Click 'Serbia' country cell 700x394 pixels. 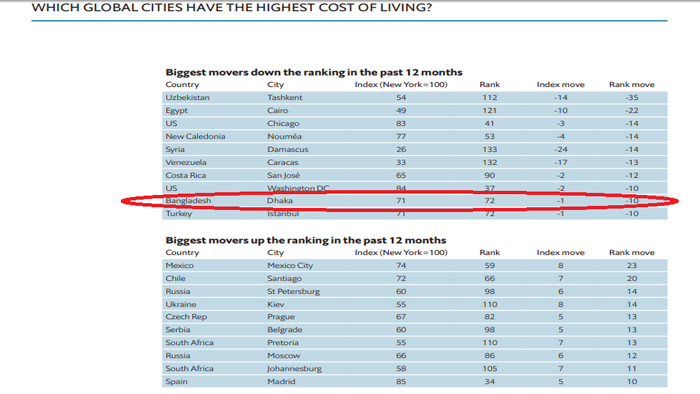point(178,330)
